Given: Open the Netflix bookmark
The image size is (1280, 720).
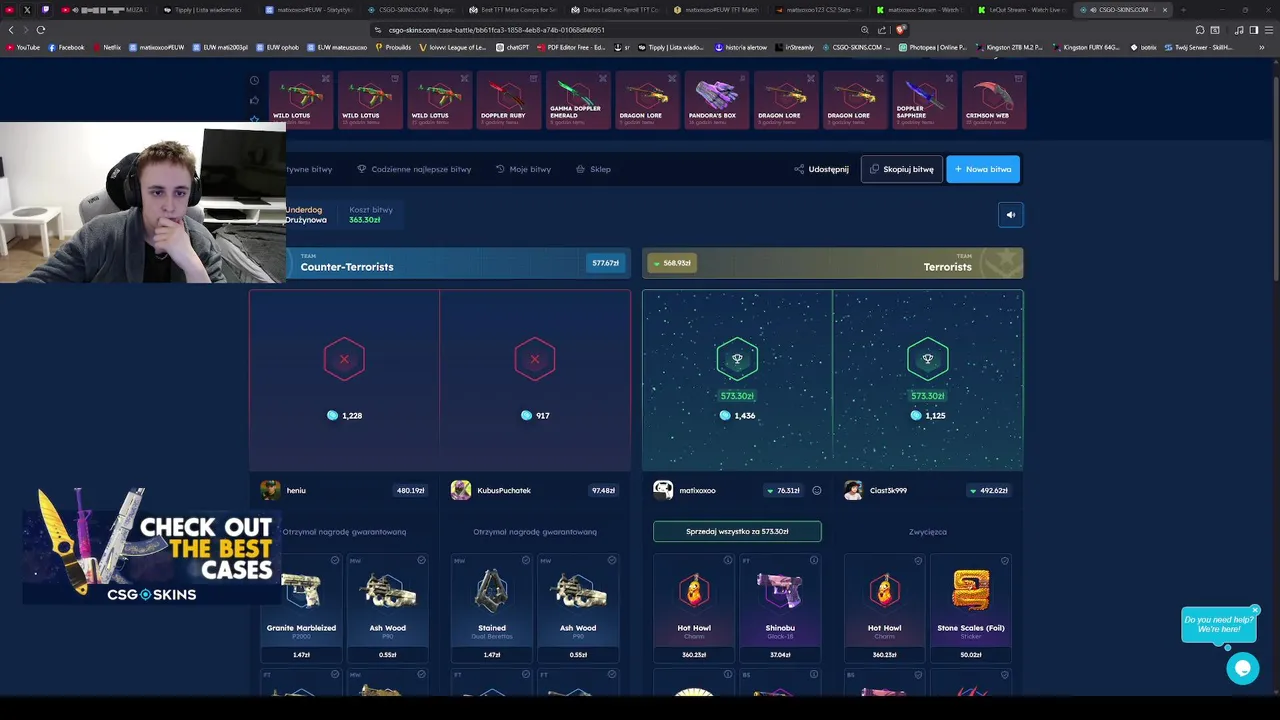Looking at the screenshot, I should pyautogui.click(x=107, y=47).
